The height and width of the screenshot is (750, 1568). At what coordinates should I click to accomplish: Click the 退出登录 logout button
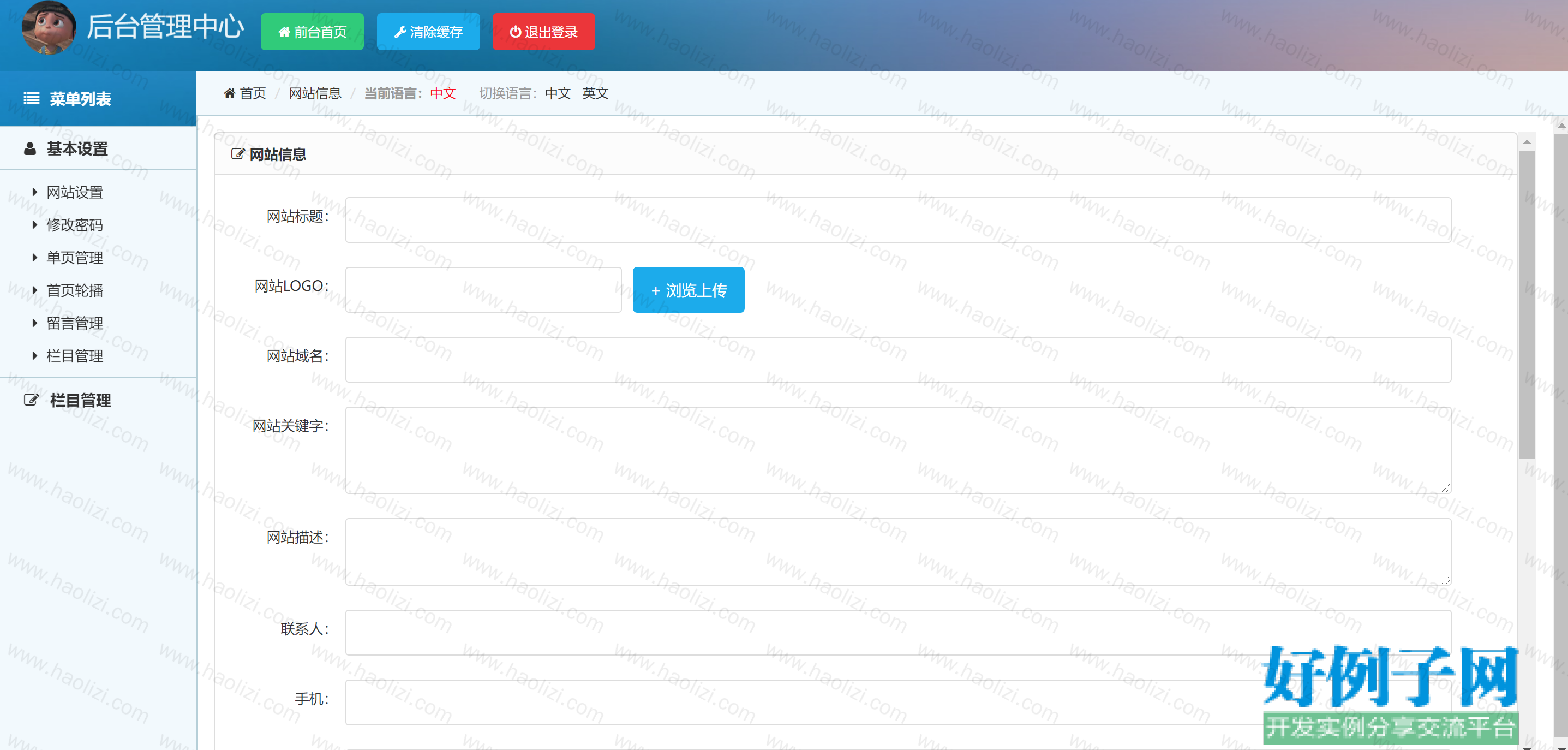(x=543, y=32)
